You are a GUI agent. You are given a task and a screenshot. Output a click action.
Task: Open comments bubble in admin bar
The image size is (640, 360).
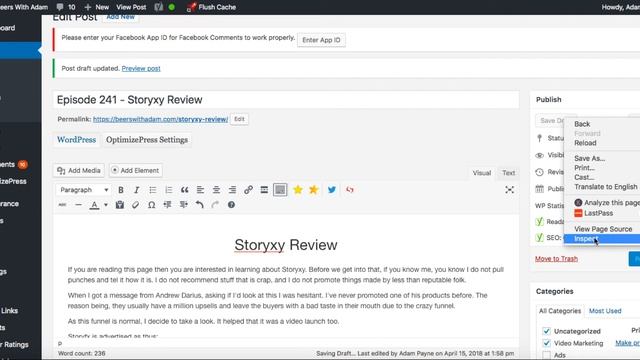click(66, 7)
